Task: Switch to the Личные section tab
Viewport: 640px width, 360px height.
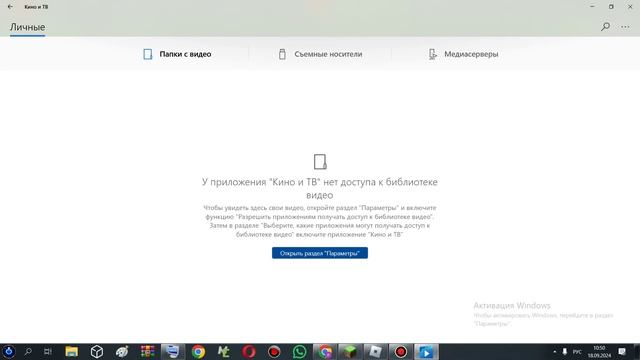Action: point(27,27)
